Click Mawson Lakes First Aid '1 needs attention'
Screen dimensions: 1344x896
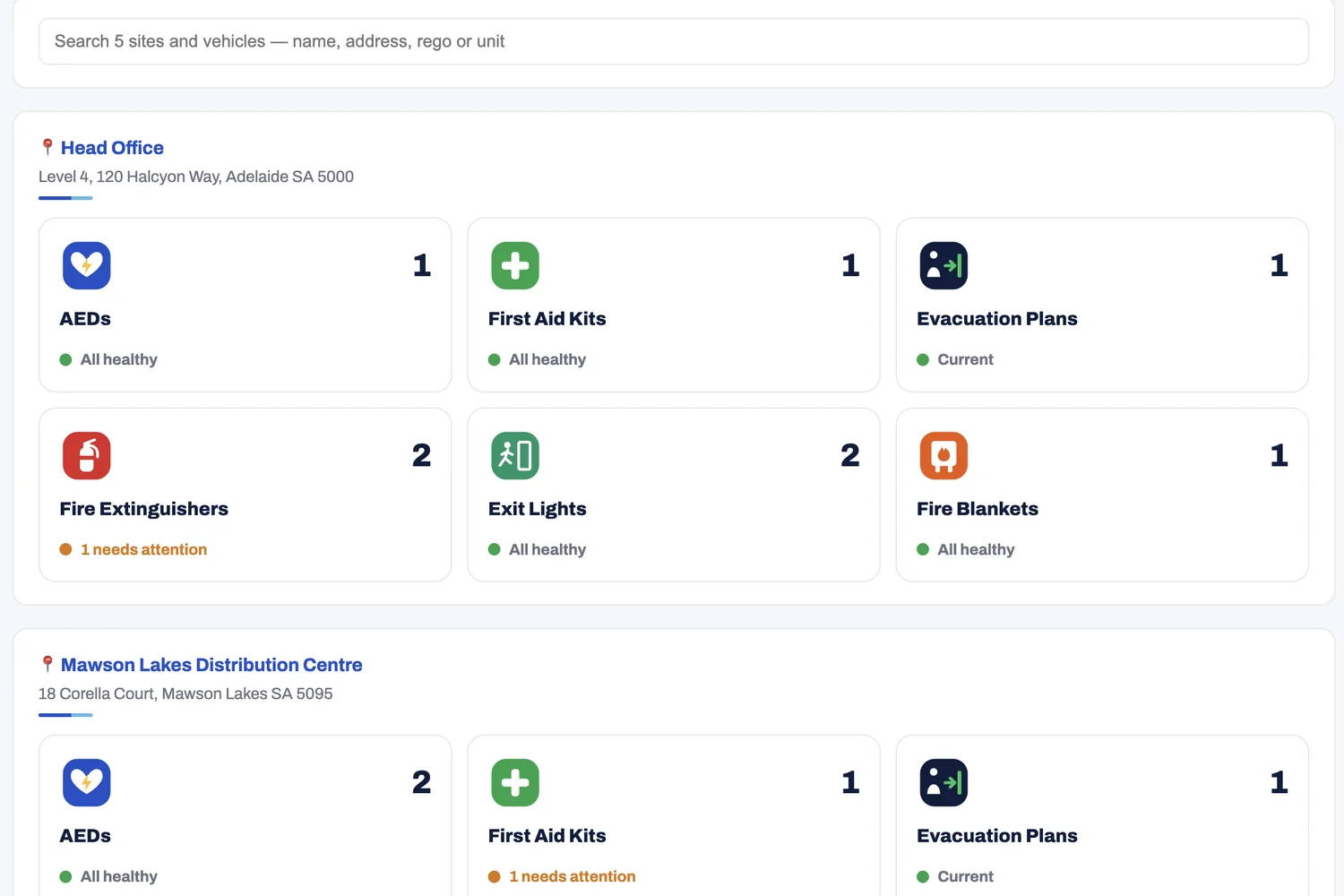pyautogui.click(x=572, y=876)
